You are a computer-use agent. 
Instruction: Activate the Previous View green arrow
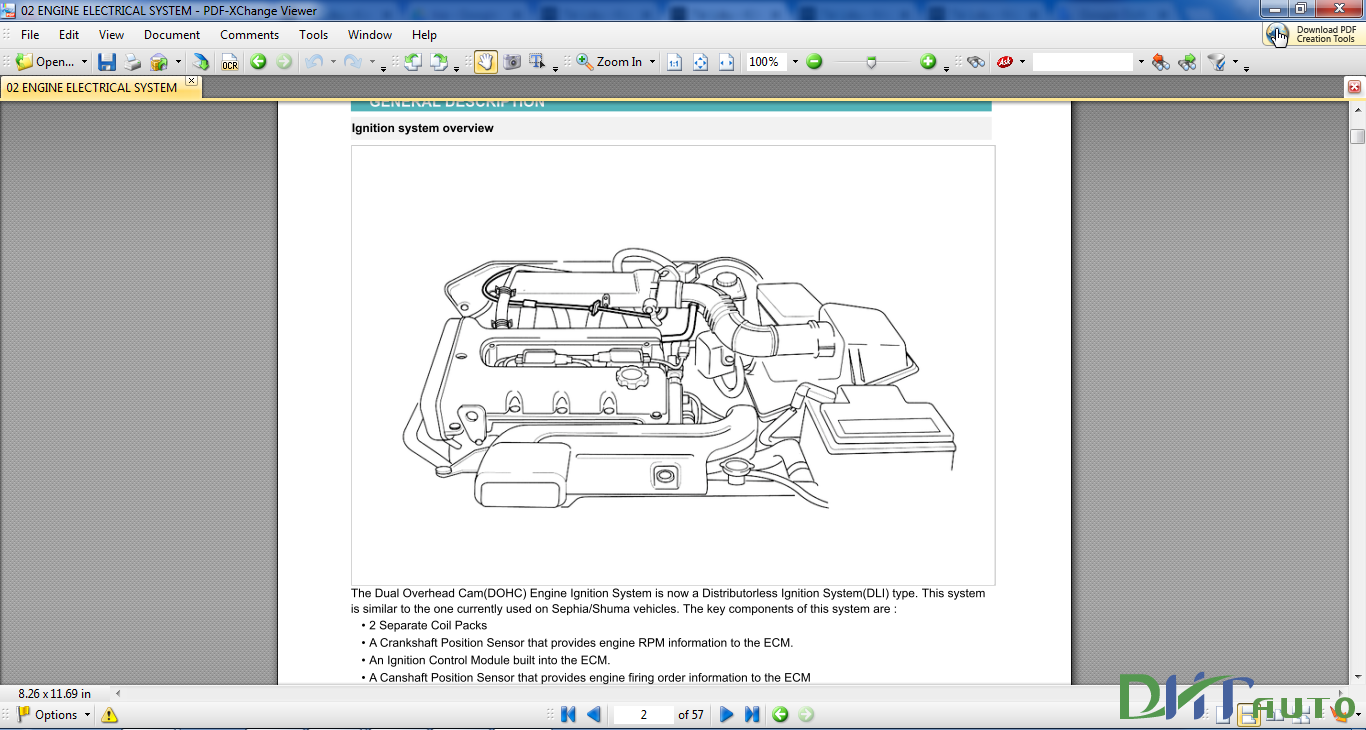pyautogui.click(x=257, y=61)
